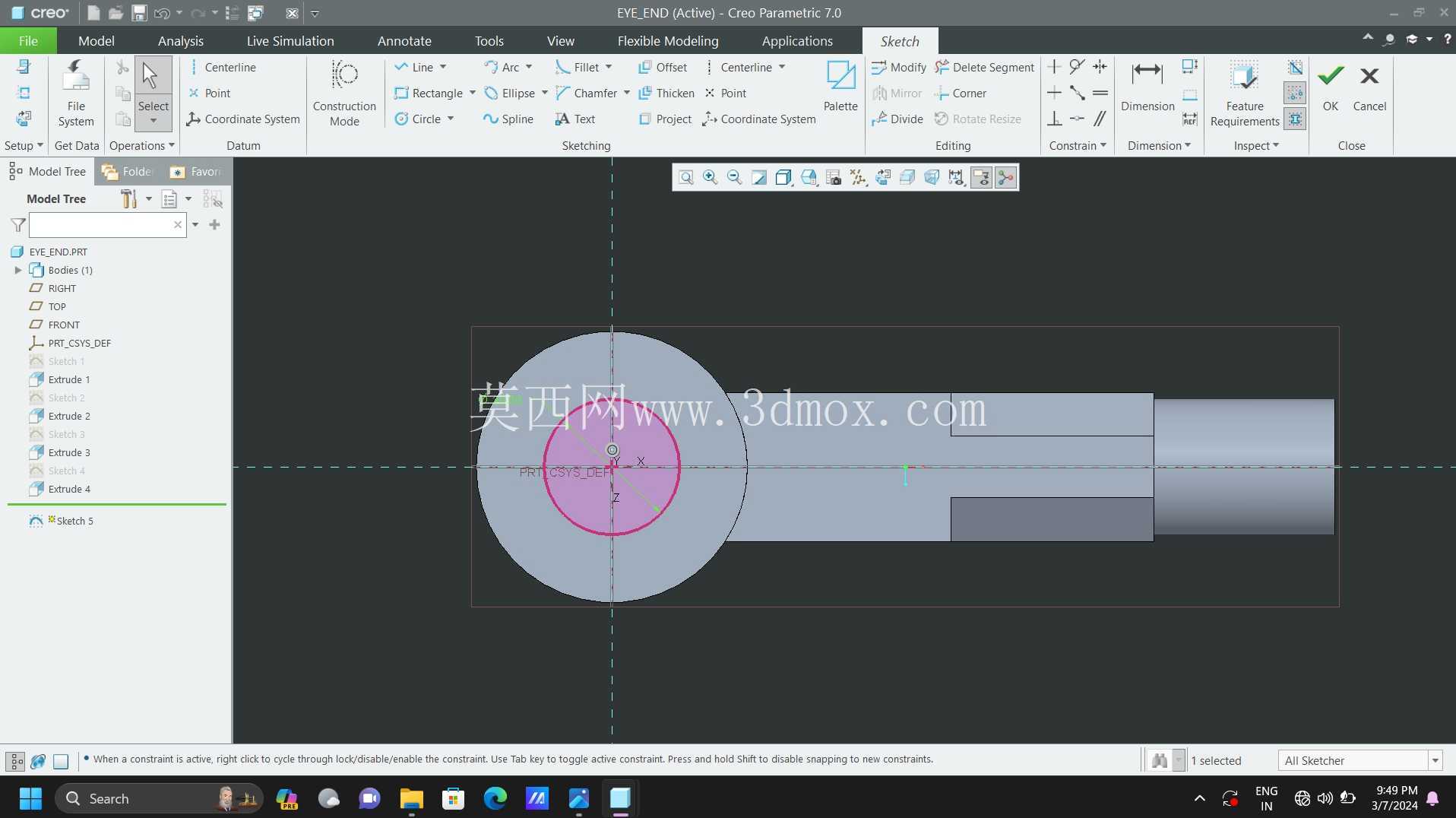Screen dimensions: 1456x818
Task: Toggle datum display filters icon
Action: click(x=858, y=177)
